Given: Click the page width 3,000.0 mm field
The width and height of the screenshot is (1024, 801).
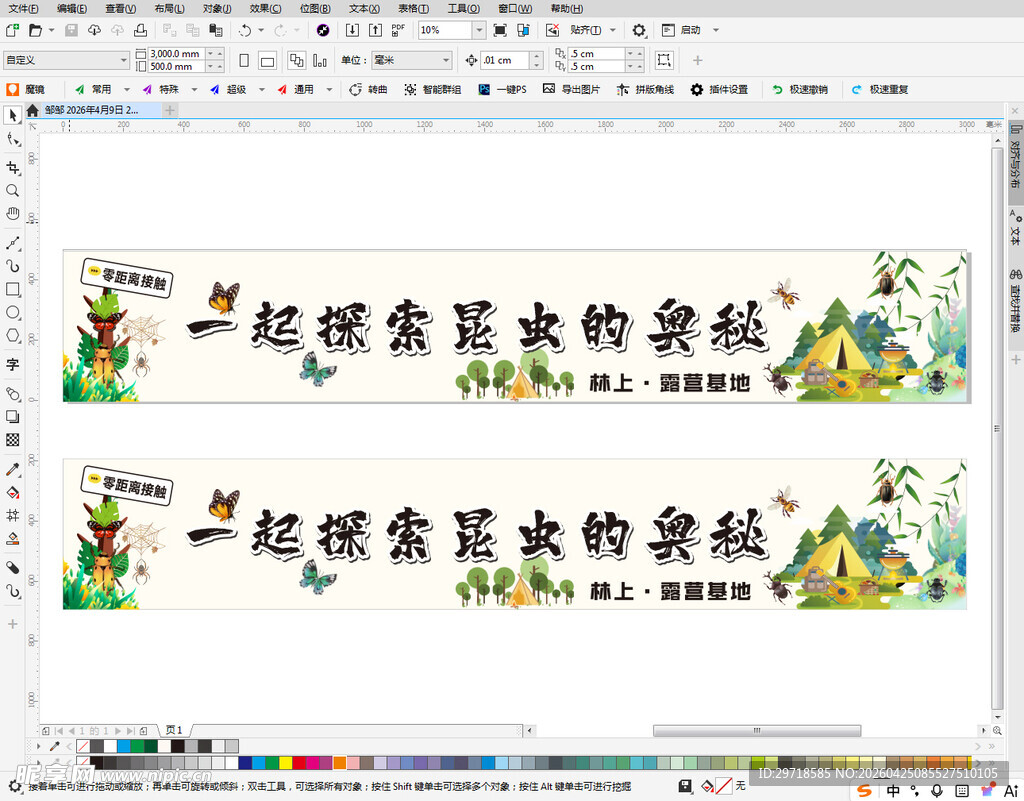Looking at the screenshot, I should tap(176, 54).
